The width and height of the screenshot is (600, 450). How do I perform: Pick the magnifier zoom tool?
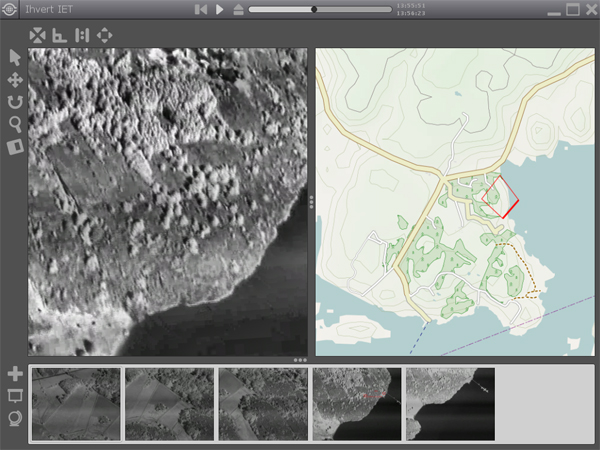coord(15,124)
